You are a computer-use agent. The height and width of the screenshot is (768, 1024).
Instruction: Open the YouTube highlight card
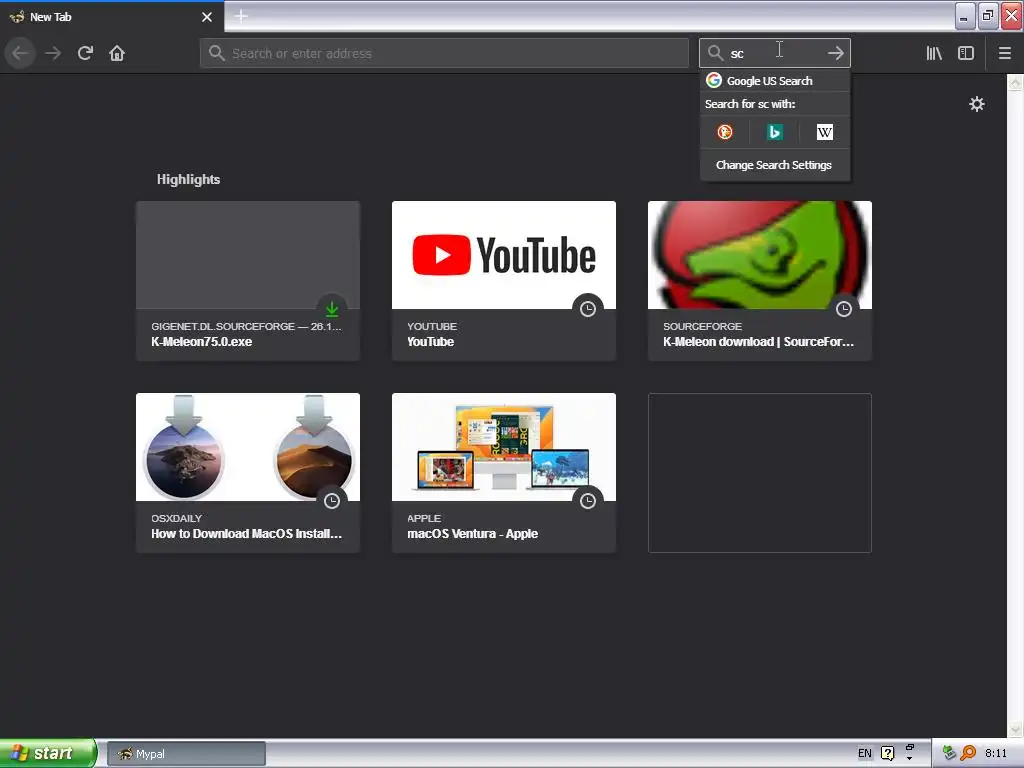504,281
